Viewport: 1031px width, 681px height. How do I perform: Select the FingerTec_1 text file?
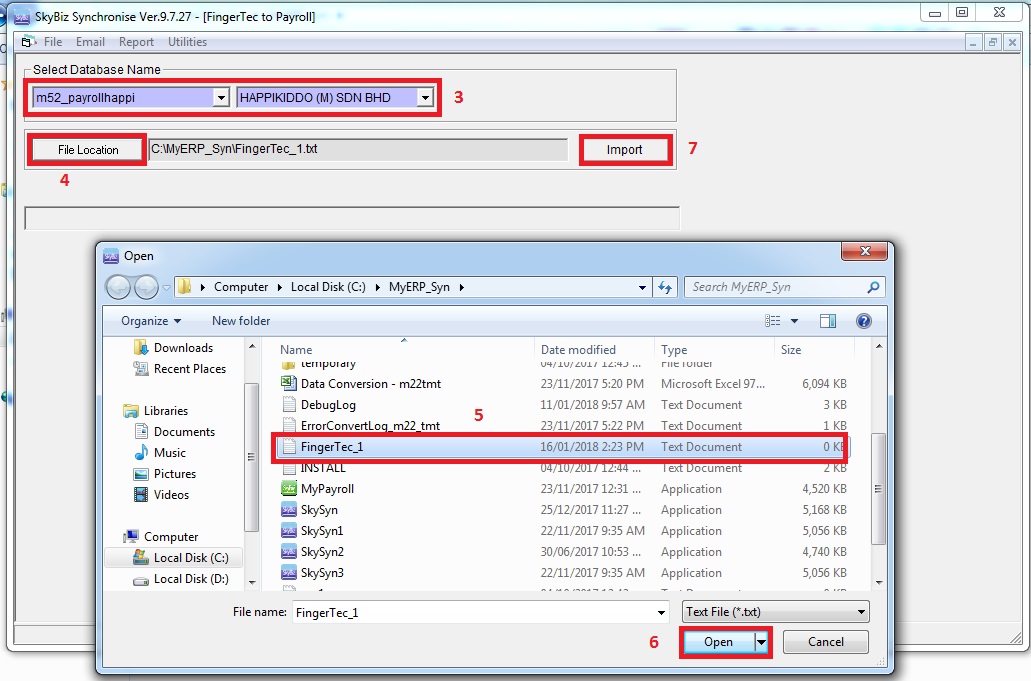(x=331, y=447)
